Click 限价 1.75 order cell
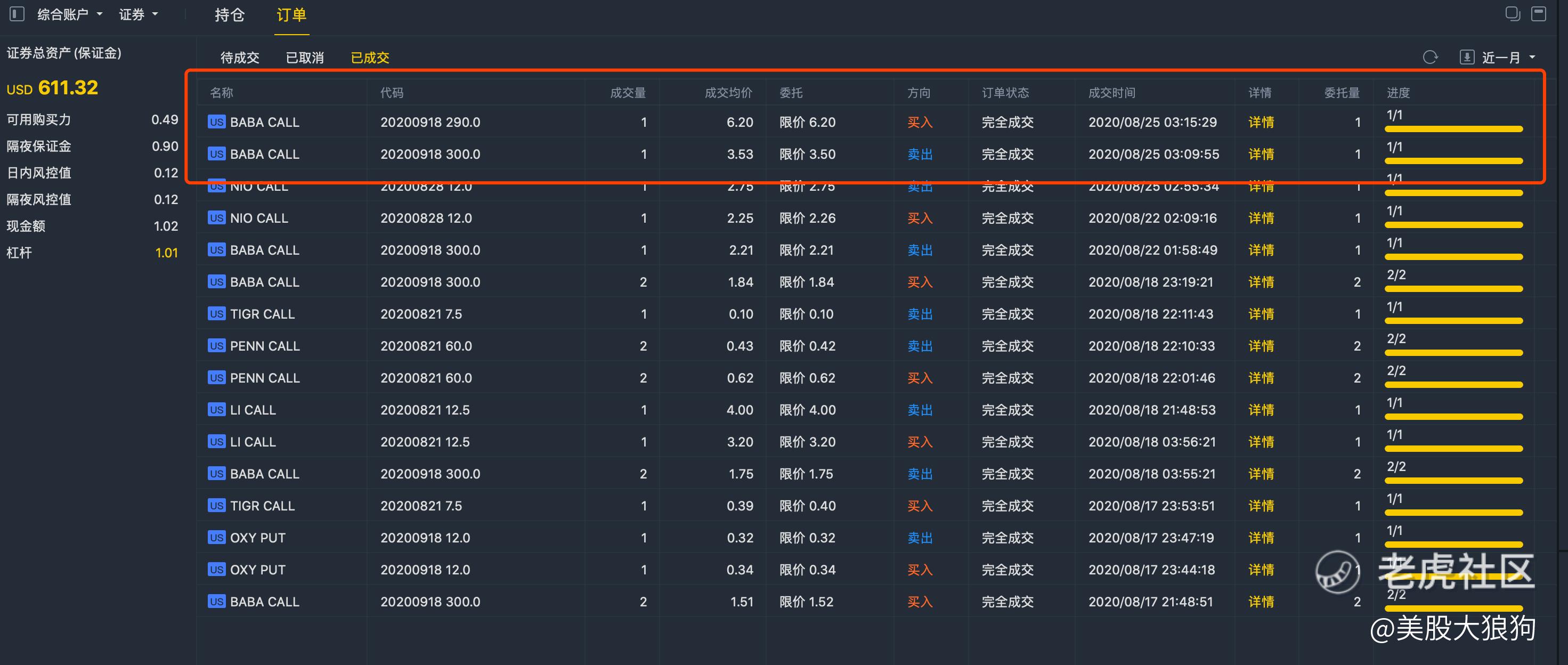Image resolution: width=1568 pixels, height=665 pixels. [x=807, y=474]
